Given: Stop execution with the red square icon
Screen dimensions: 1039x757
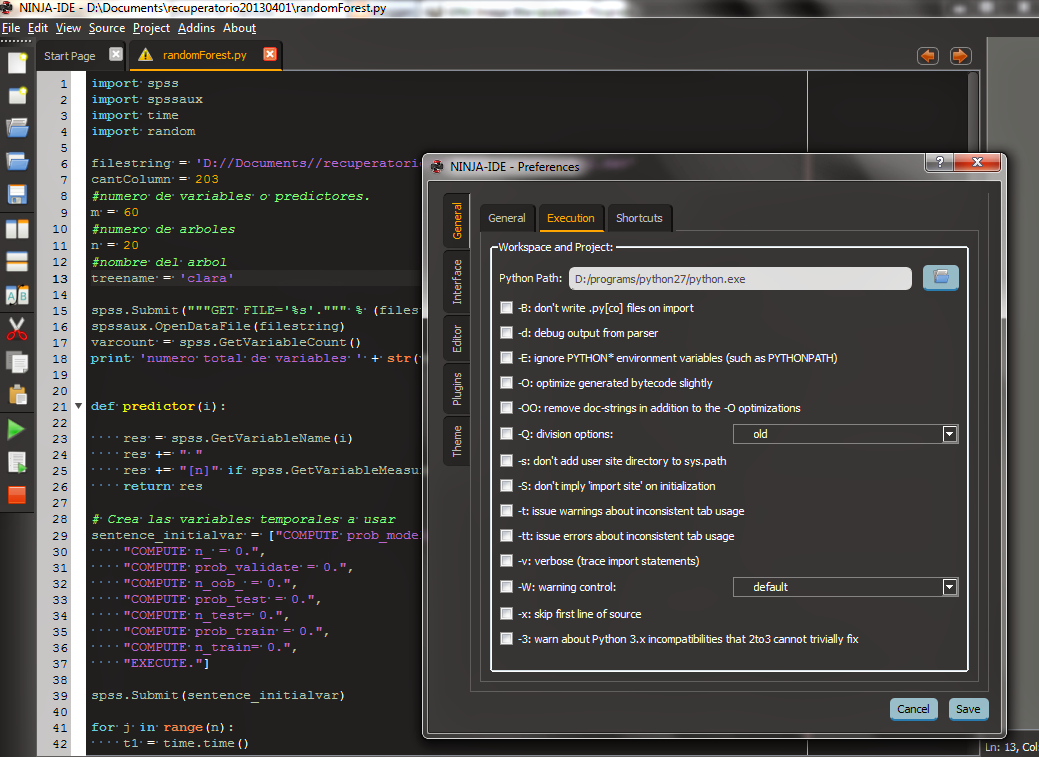Looking at the screenshot, I should (x=17, y=495).
